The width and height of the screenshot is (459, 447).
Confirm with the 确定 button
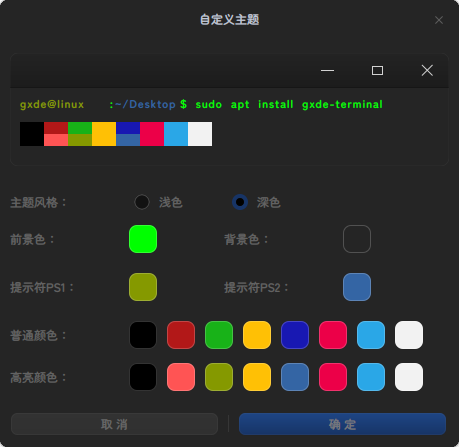[342, 424]
